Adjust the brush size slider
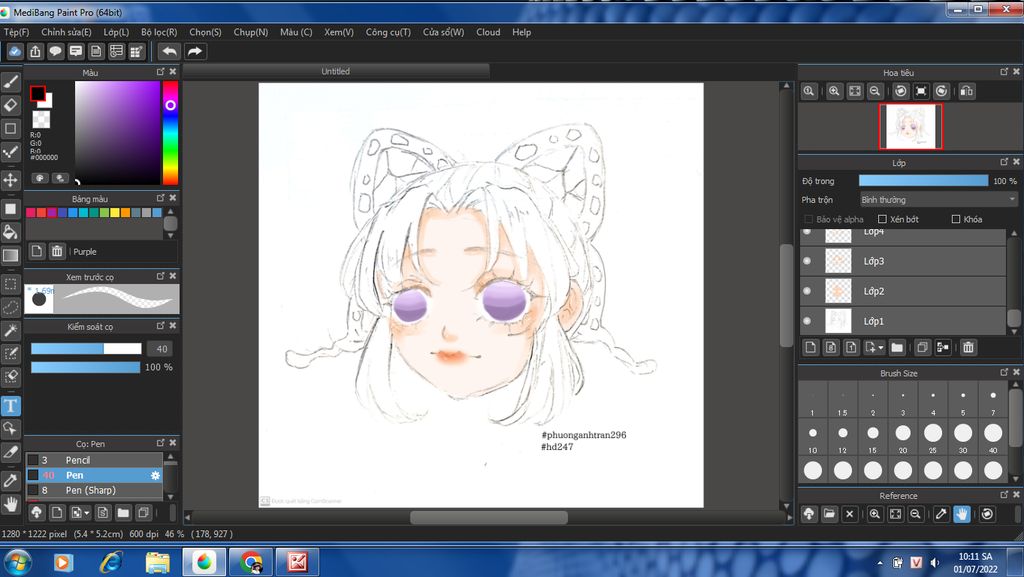 (x=86, y=349)
